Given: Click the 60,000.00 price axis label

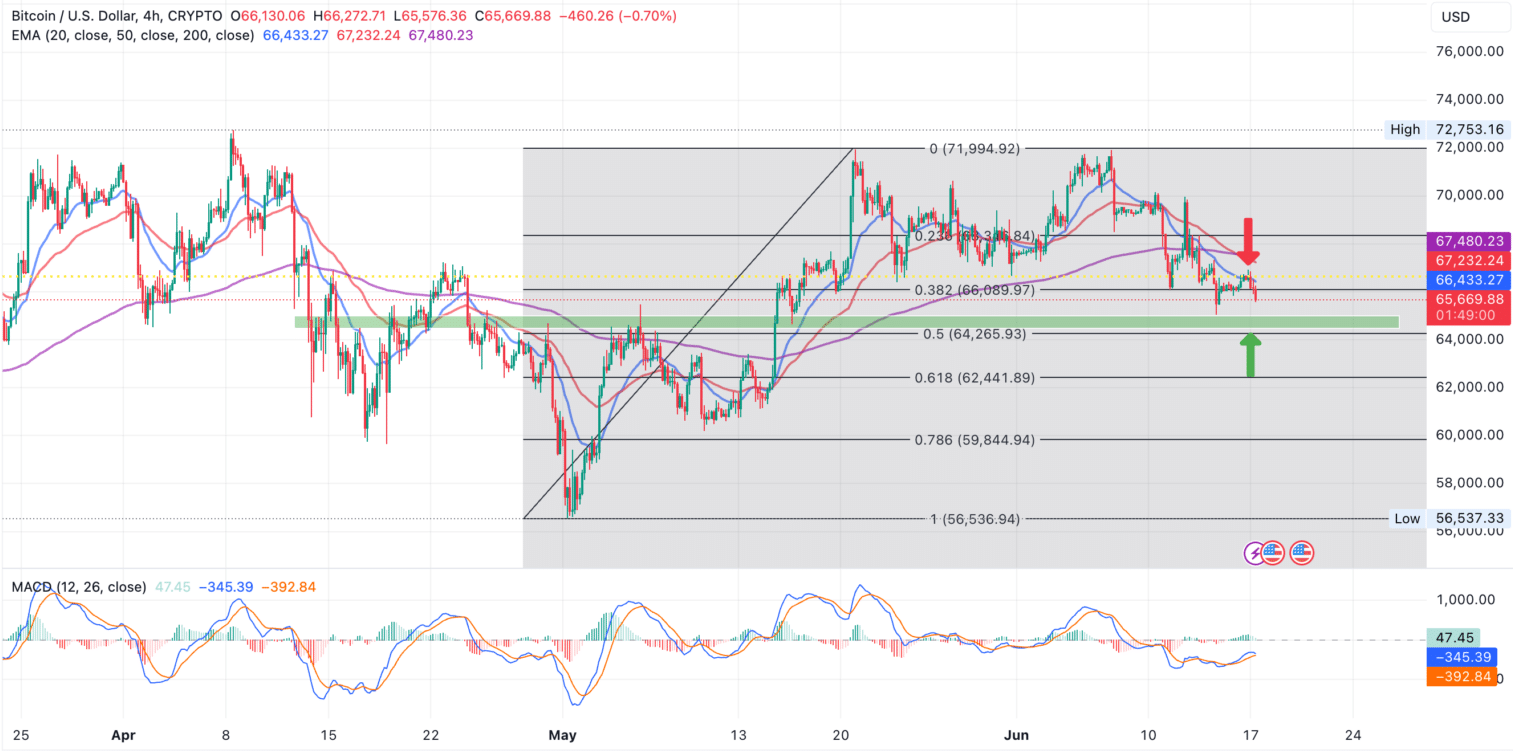Looking at the screenshot, I should (1469, 435).
